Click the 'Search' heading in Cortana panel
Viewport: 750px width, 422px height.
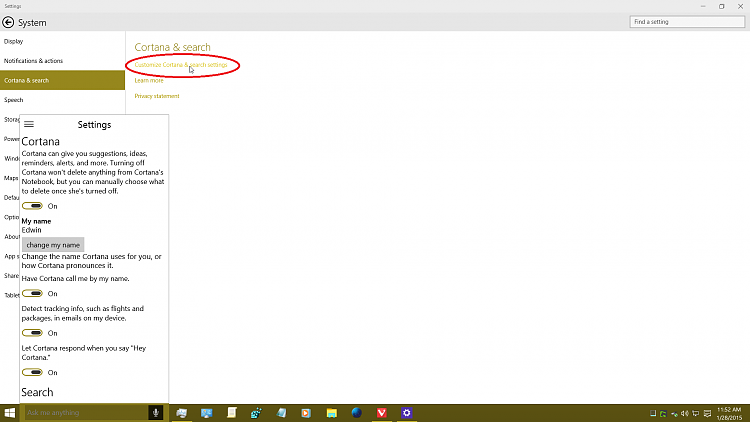[37, 392]
